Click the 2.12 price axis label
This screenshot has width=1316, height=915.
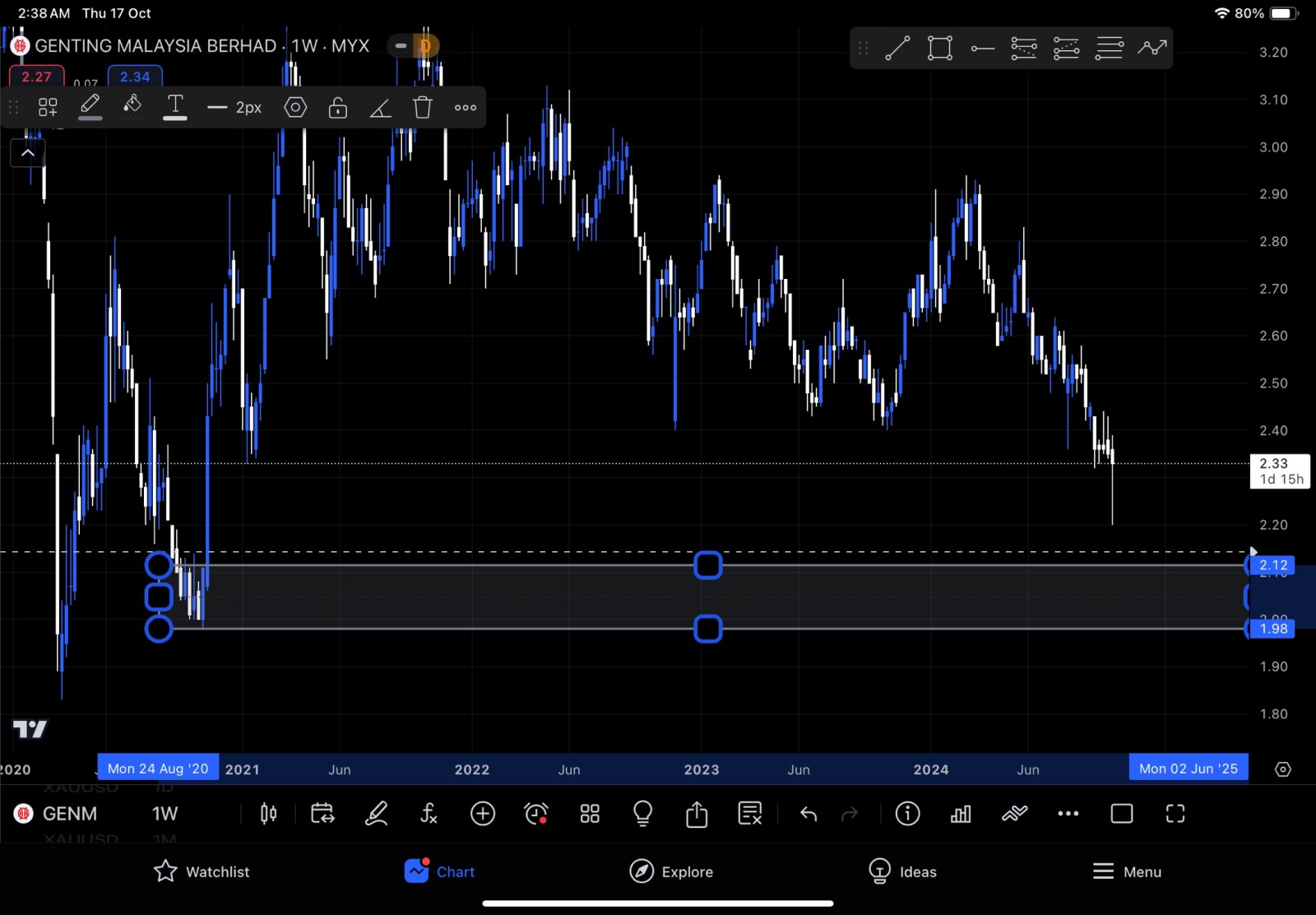click(x=1272, y=565)
